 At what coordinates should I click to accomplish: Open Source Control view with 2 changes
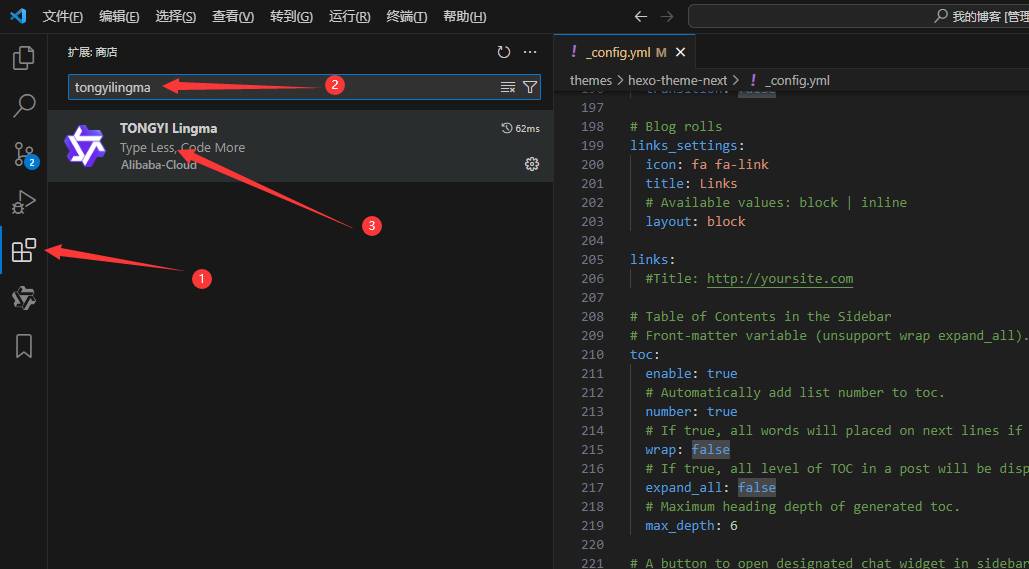(25, 154)
